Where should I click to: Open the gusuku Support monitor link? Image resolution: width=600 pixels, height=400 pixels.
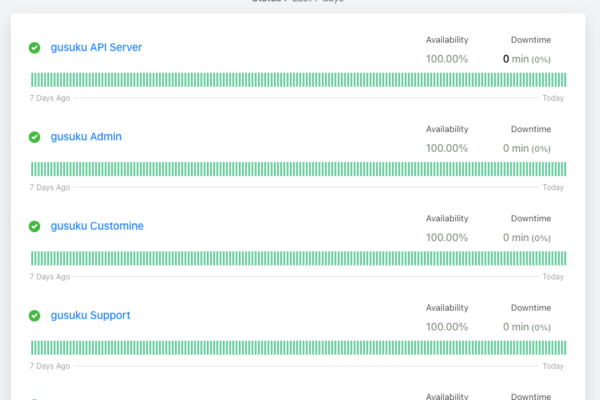(90, 315)
